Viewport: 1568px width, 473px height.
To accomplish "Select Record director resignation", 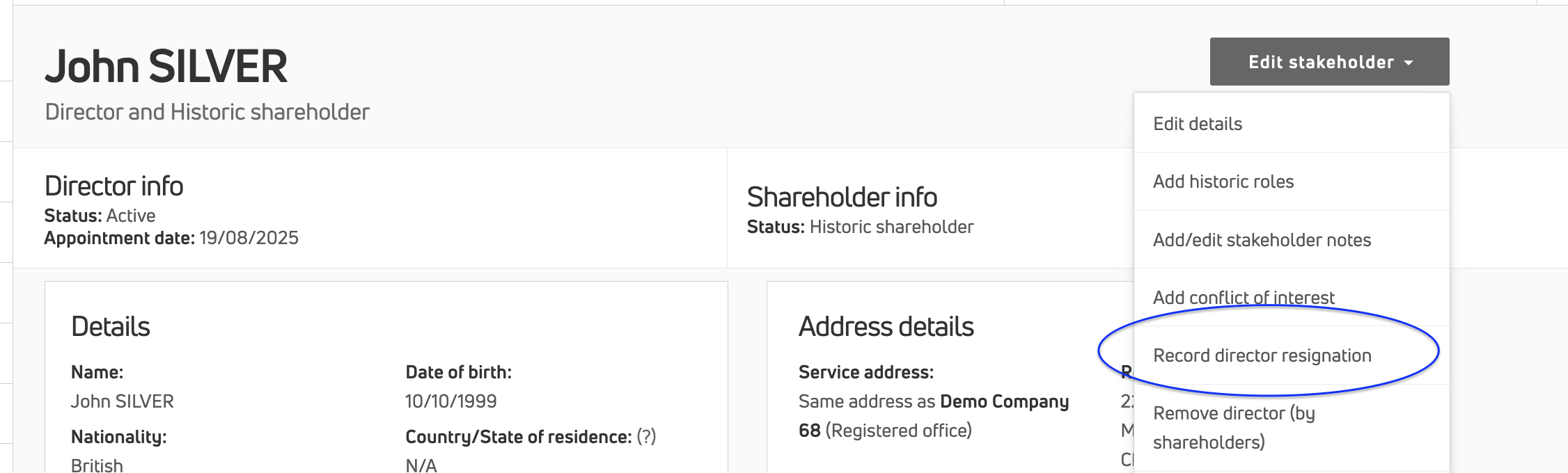I will pyautogui.click(x=1262, y=355).
